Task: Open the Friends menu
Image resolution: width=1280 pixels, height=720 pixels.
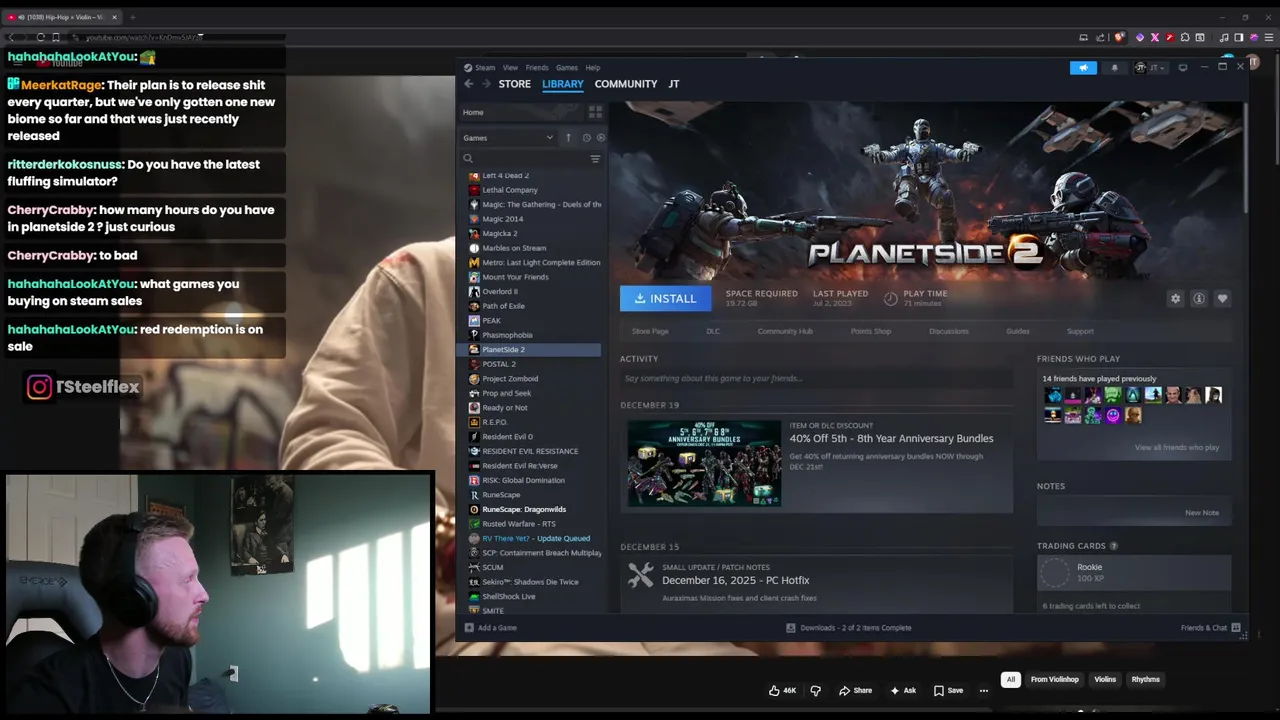Action: (x=537, y=67)
